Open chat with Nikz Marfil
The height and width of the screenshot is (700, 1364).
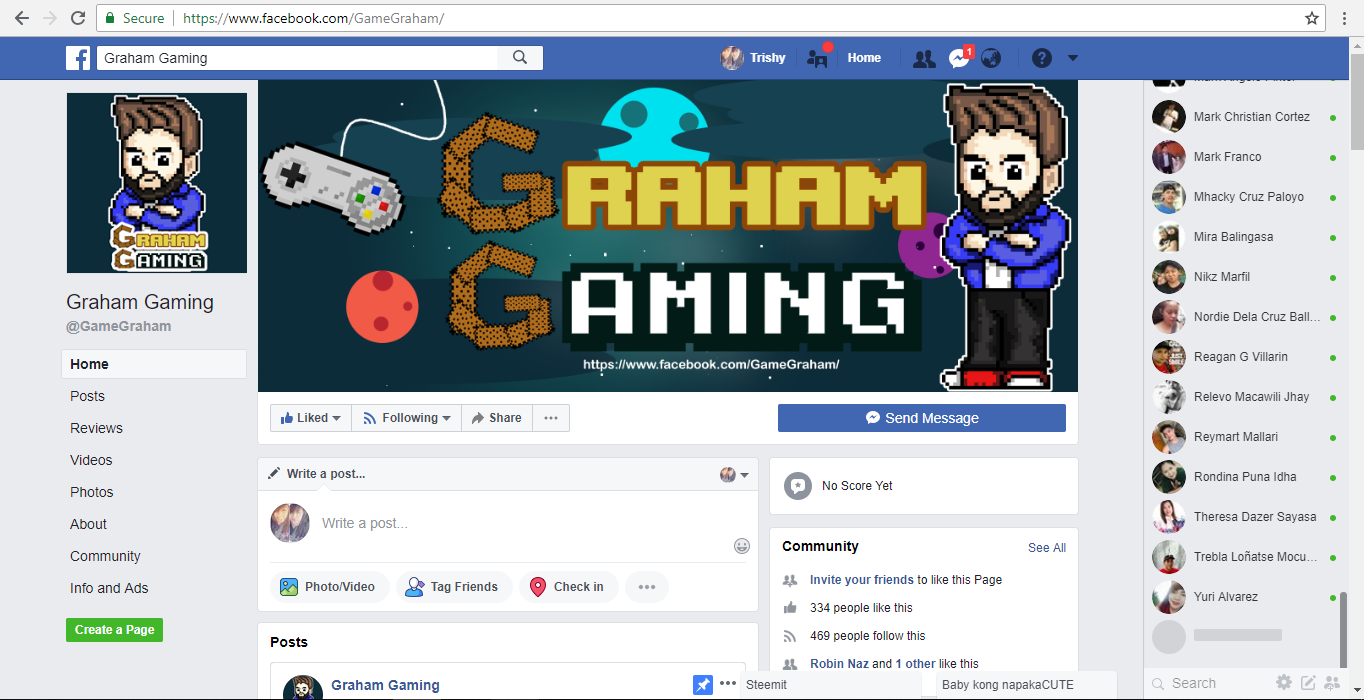coord(1244,277)
